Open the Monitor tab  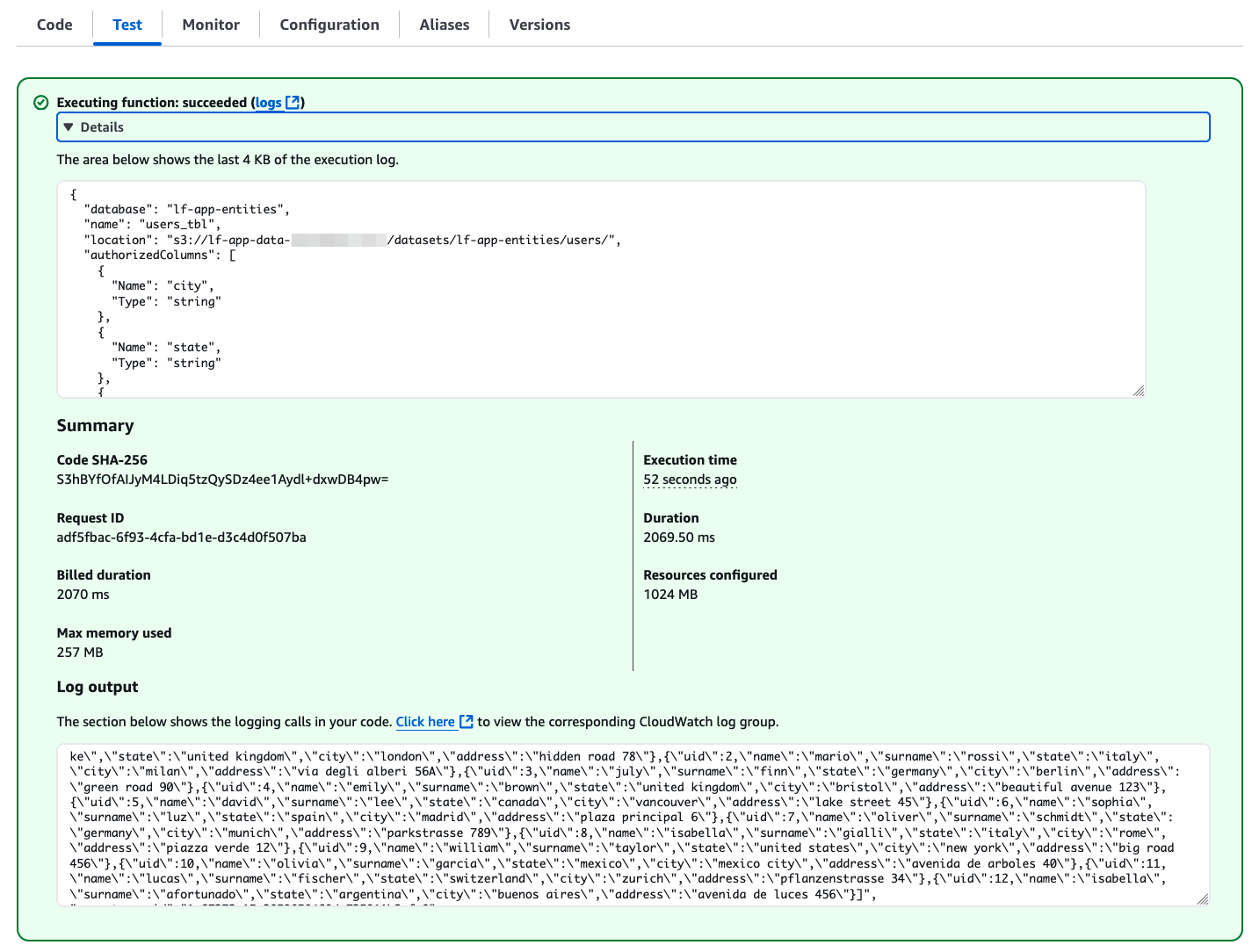[211, 25]
